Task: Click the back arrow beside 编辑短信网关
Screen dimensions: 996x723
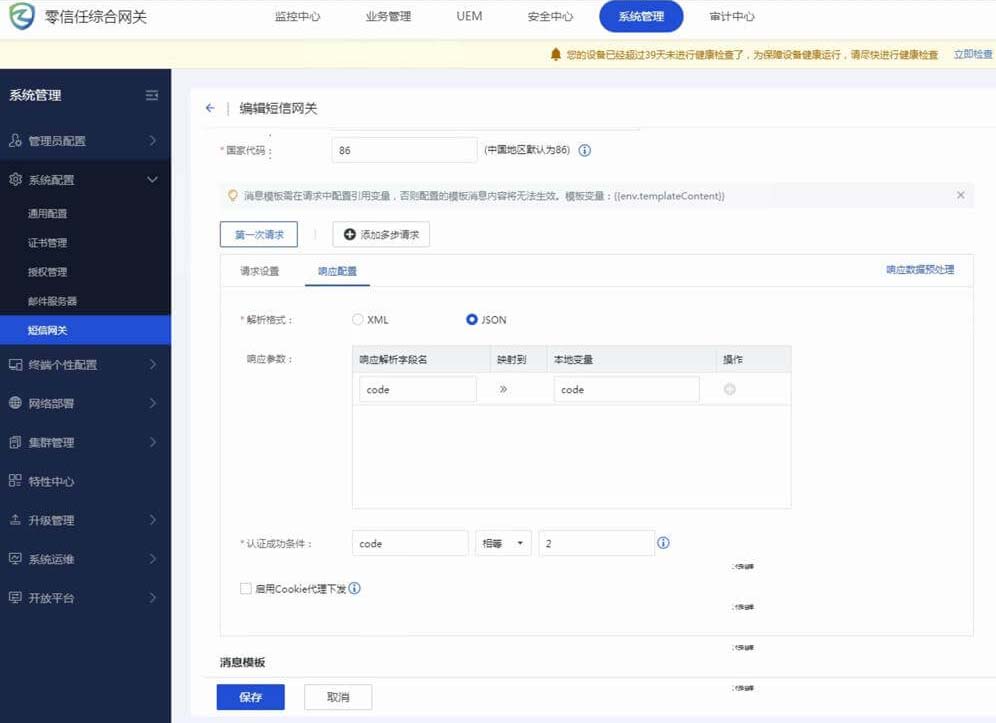Action: point(209,108)
